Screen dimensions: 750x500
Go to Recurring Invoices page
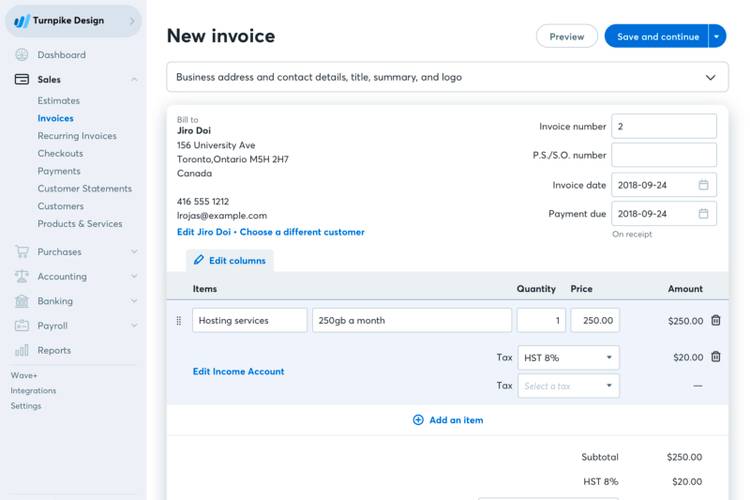(x=77, y=136)
